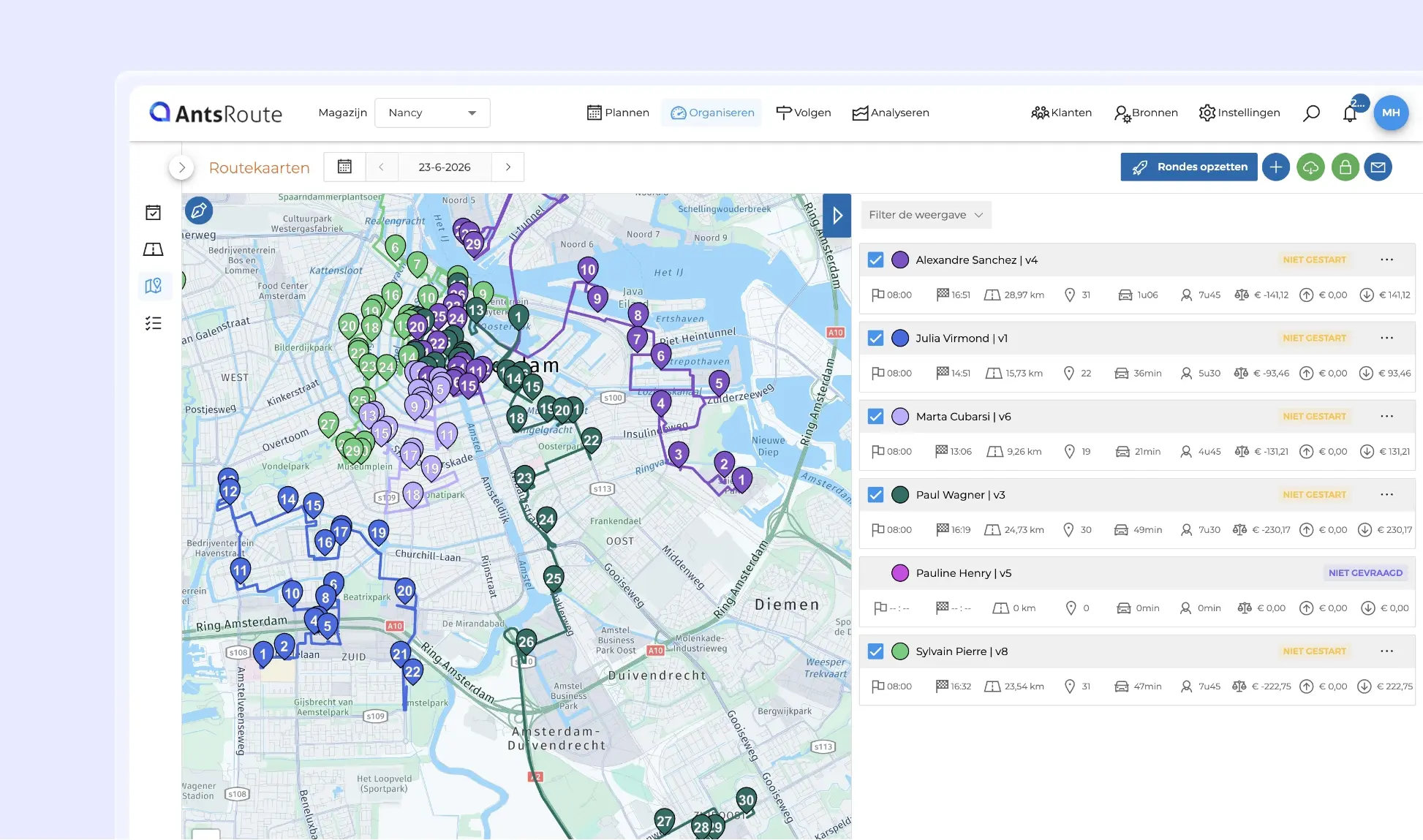Click the green lock icon
1423x840 pixels.
pos(1345,167)
